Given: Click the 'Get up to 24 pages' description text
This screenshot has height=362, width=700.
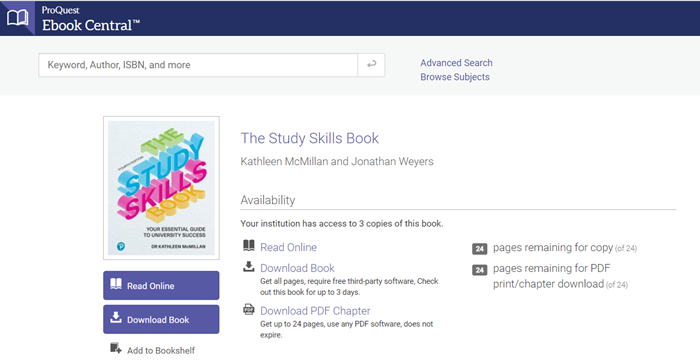Looking at the screenshot, I should pos(346,329).
